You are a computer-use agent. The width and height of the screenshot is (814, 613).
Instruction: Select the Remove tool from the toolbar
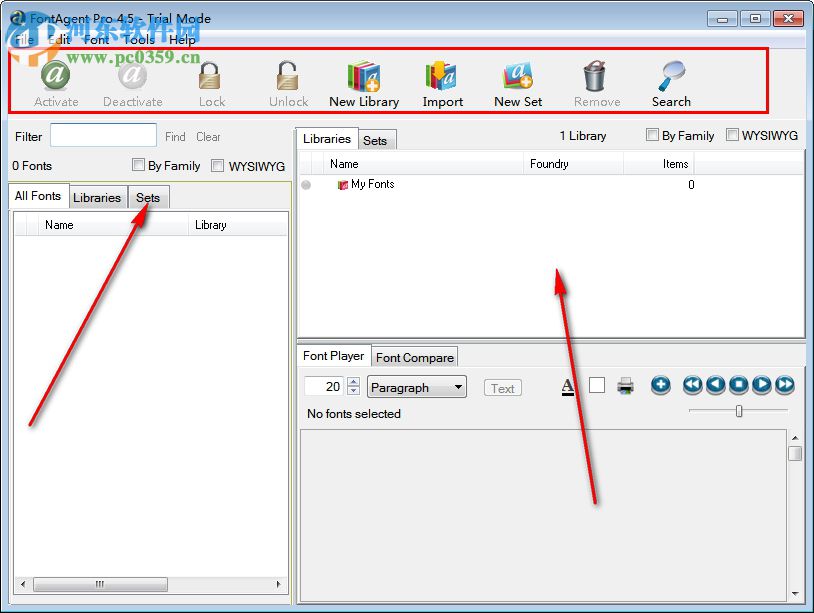(x=596, y=83)
